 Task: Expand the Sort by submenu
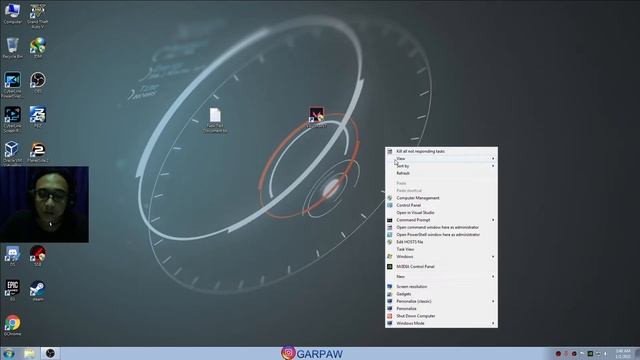pyautogui.click(x=441, y=166)
